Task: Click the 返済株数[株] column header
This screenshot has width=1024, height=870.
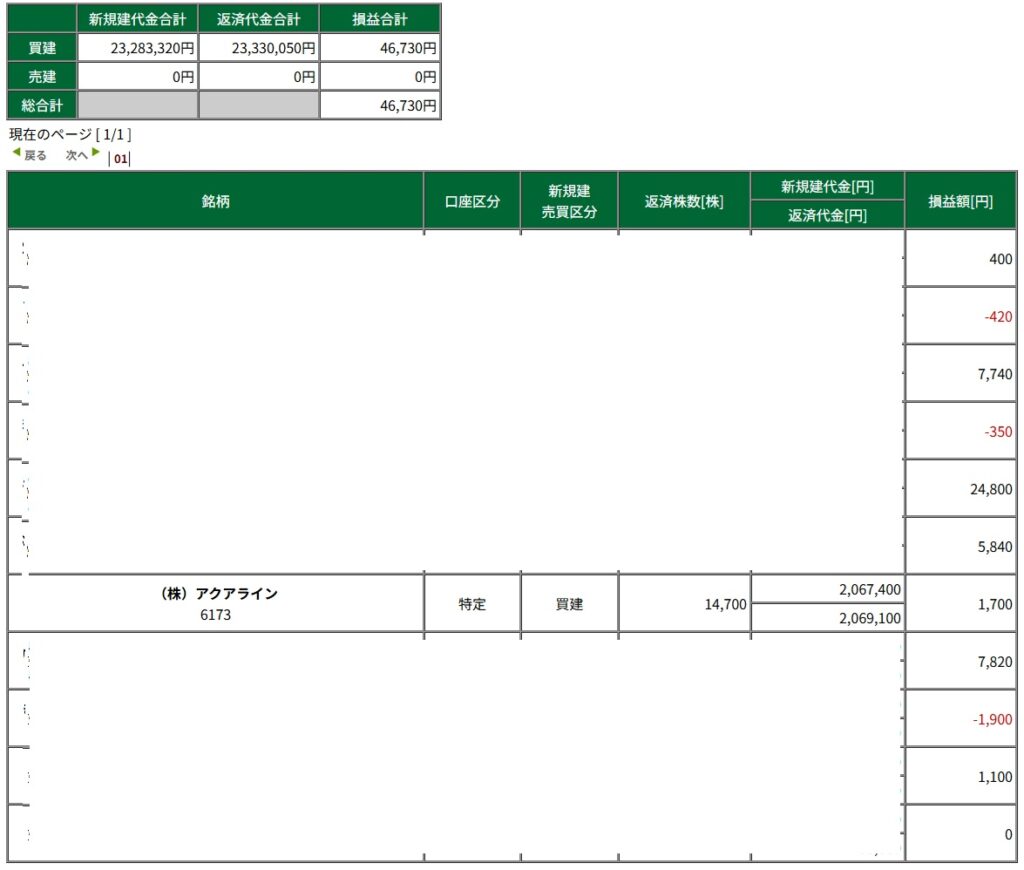Action: [684, 201]
